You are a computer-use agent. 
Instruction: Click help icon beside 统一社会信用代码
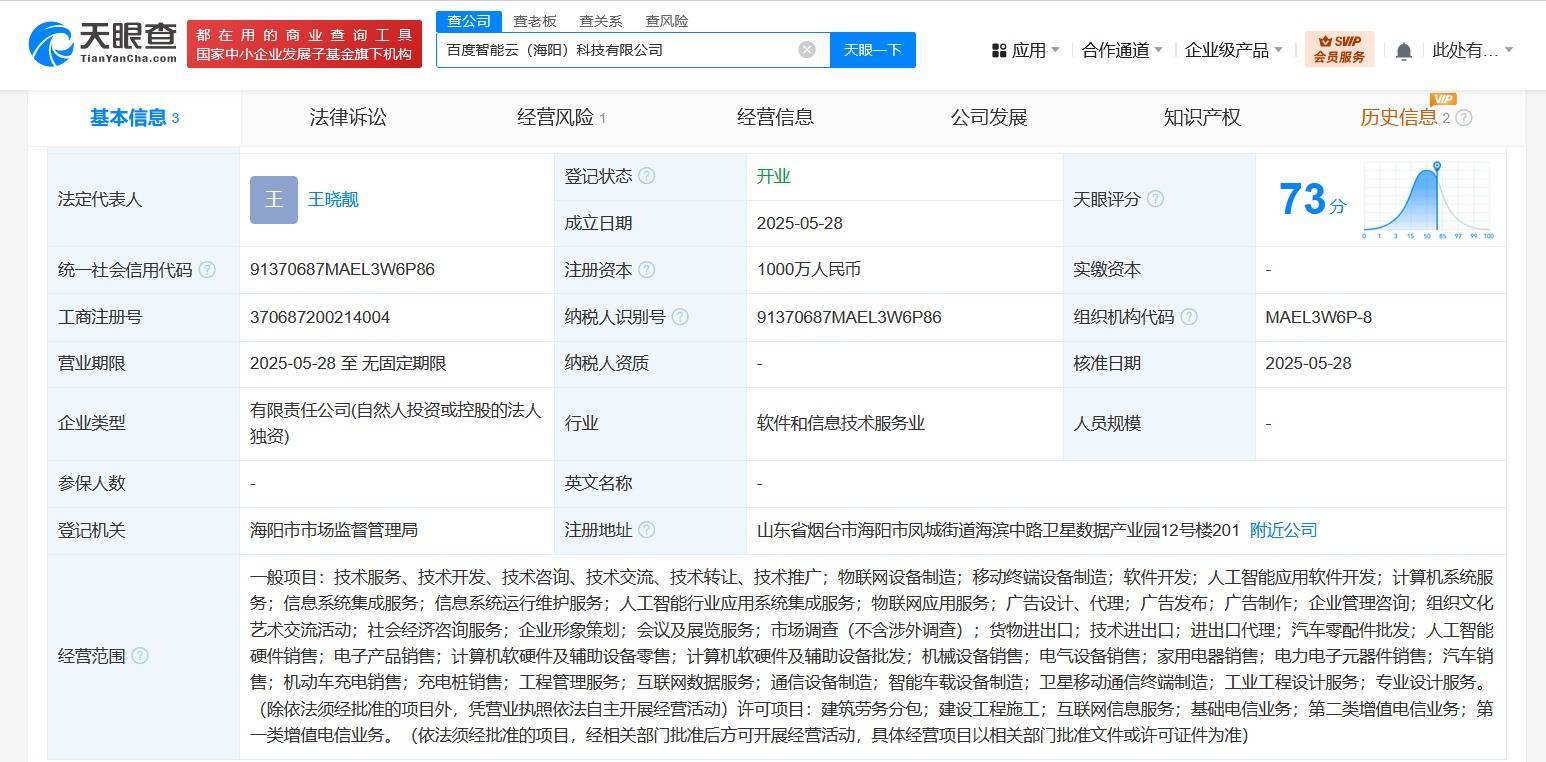(x=207, y=270)
